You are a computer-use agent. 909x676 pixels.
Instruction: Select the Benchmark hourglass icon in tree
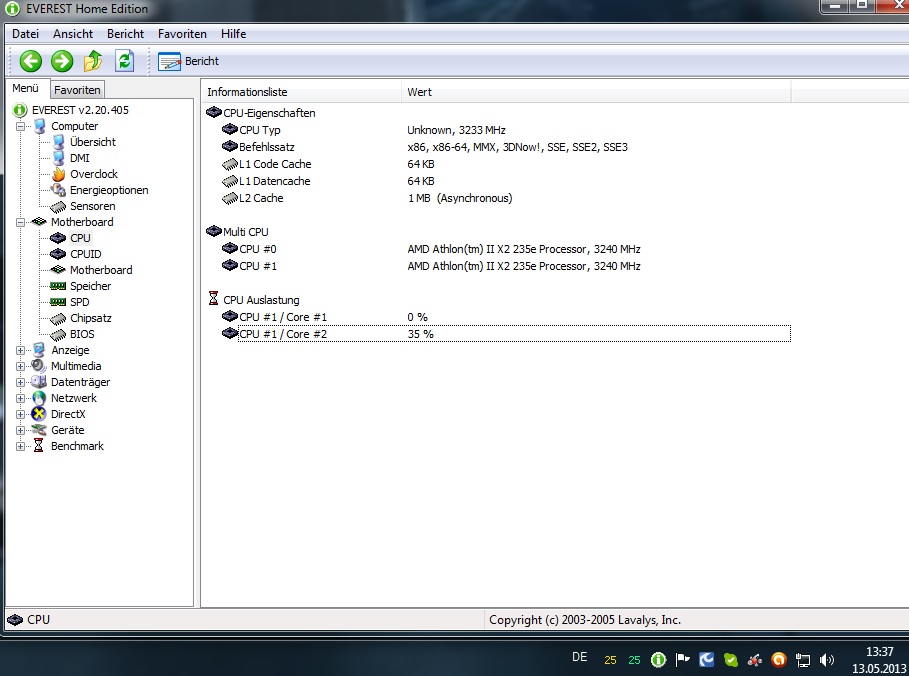(x=39, y=446)
